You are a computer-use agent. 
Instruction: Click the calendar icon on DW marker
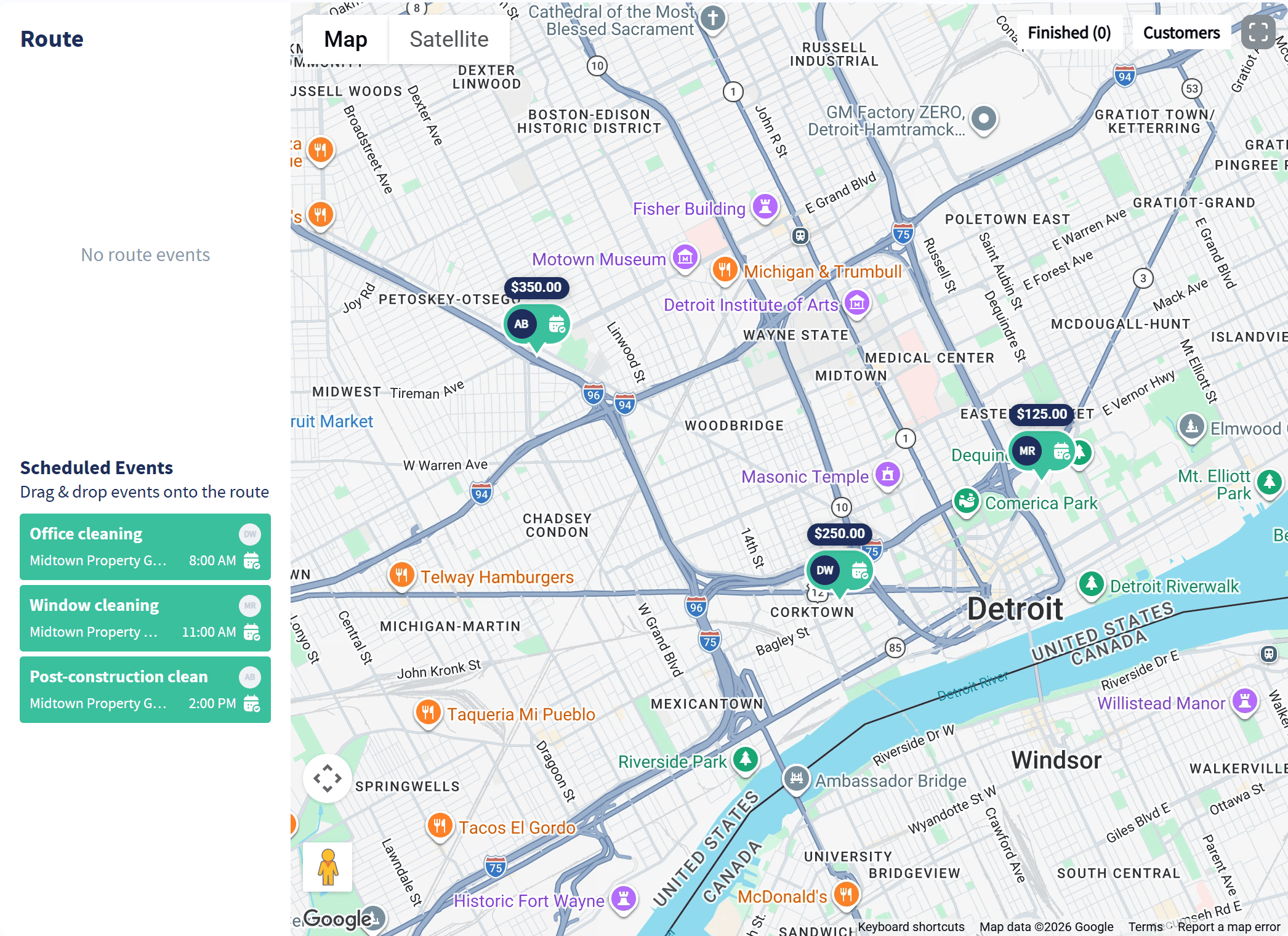coord(859,570)
